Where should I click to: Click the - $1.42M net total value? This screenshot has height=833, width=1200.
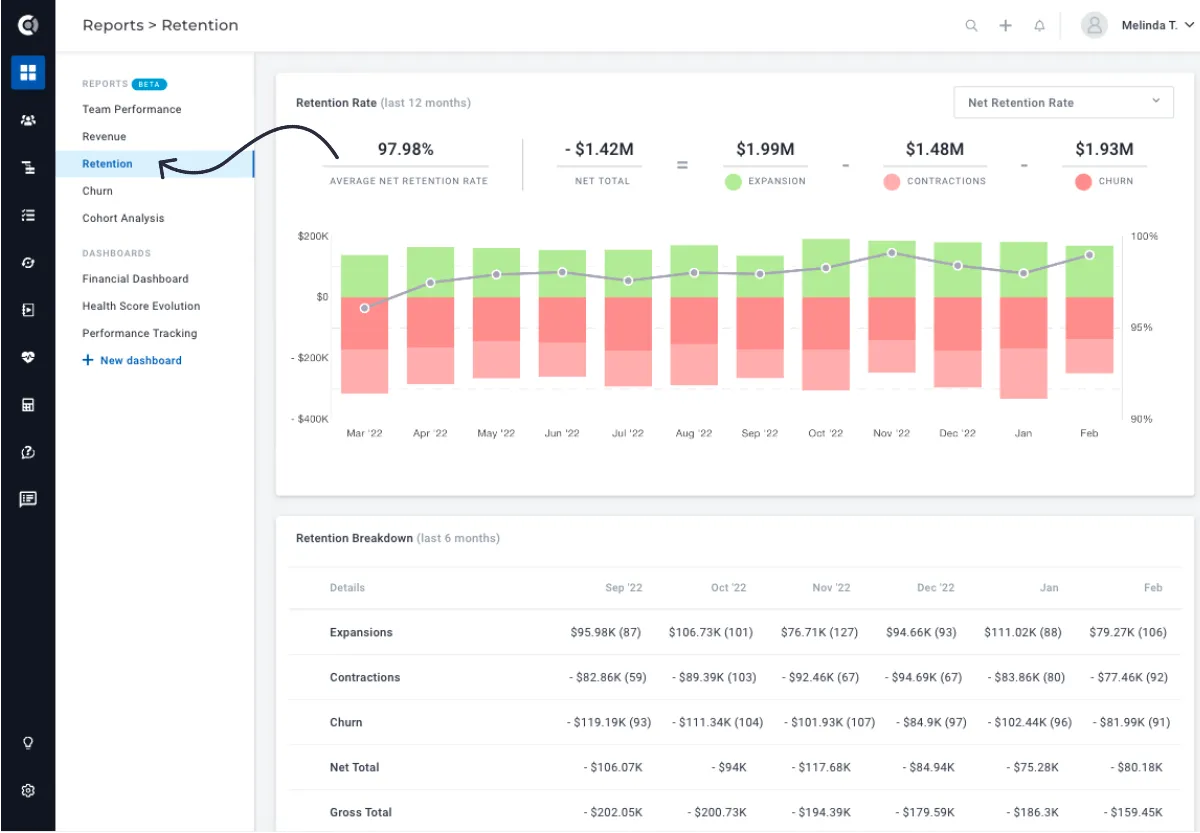coord(600,149)
